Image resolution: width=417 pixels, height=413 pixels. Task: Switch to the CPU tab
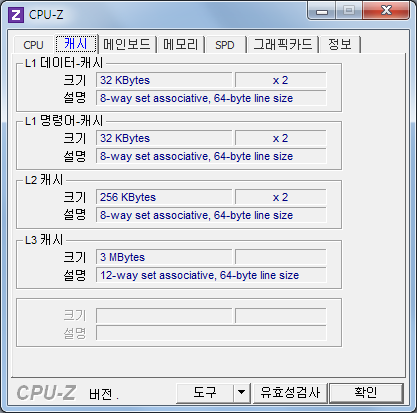click(33, 45)
